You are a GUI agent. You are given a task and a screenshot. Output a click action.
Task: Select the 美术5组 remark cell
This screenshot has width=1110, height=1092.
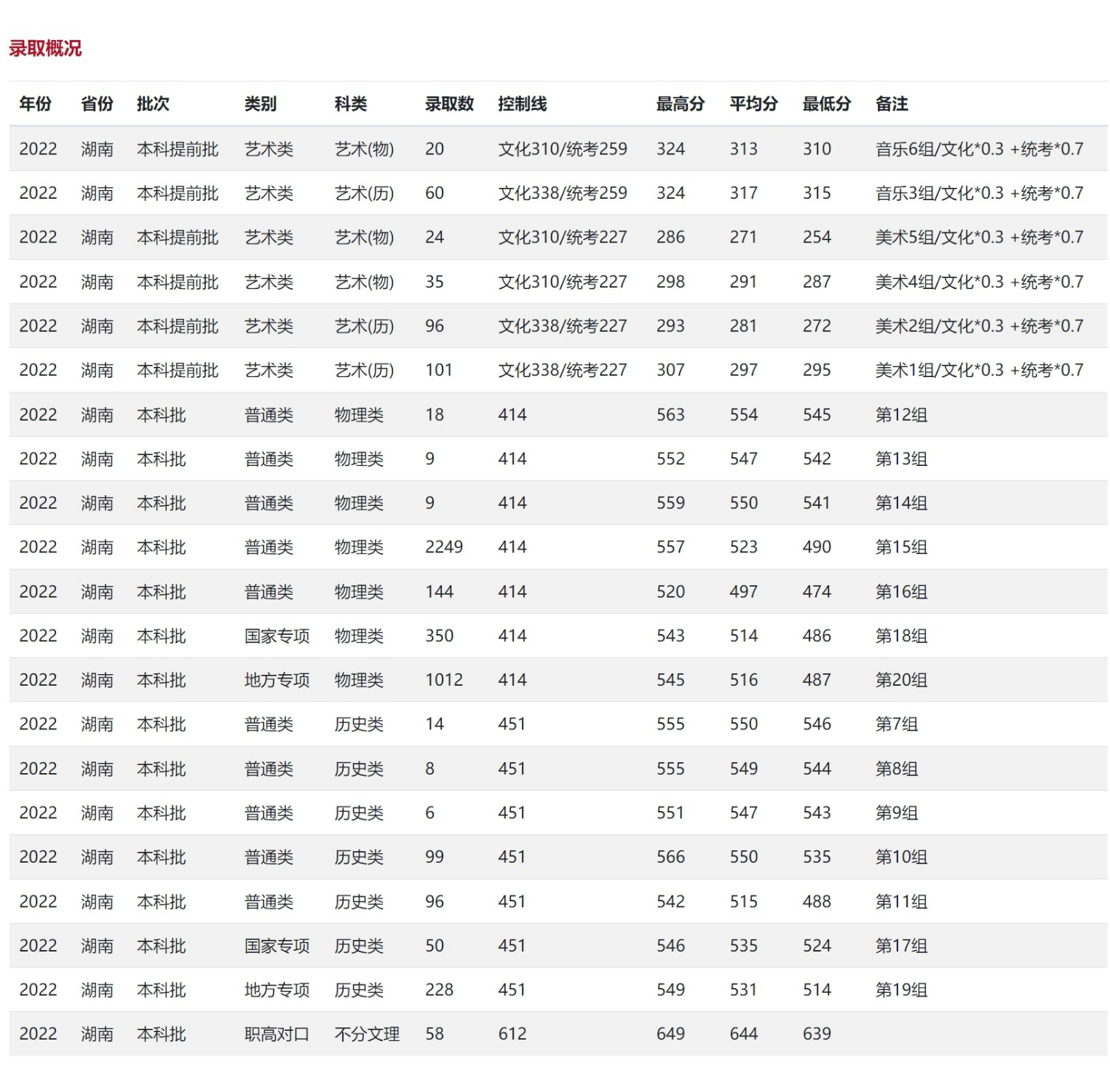[x=979, y=237]
